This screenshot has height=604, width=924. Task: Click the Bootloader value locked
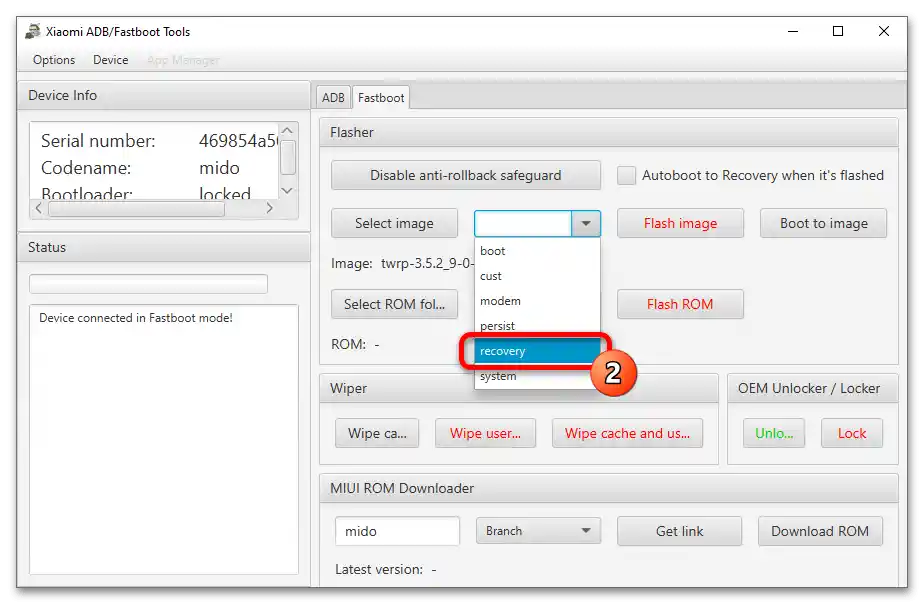[x=225, y=193]
